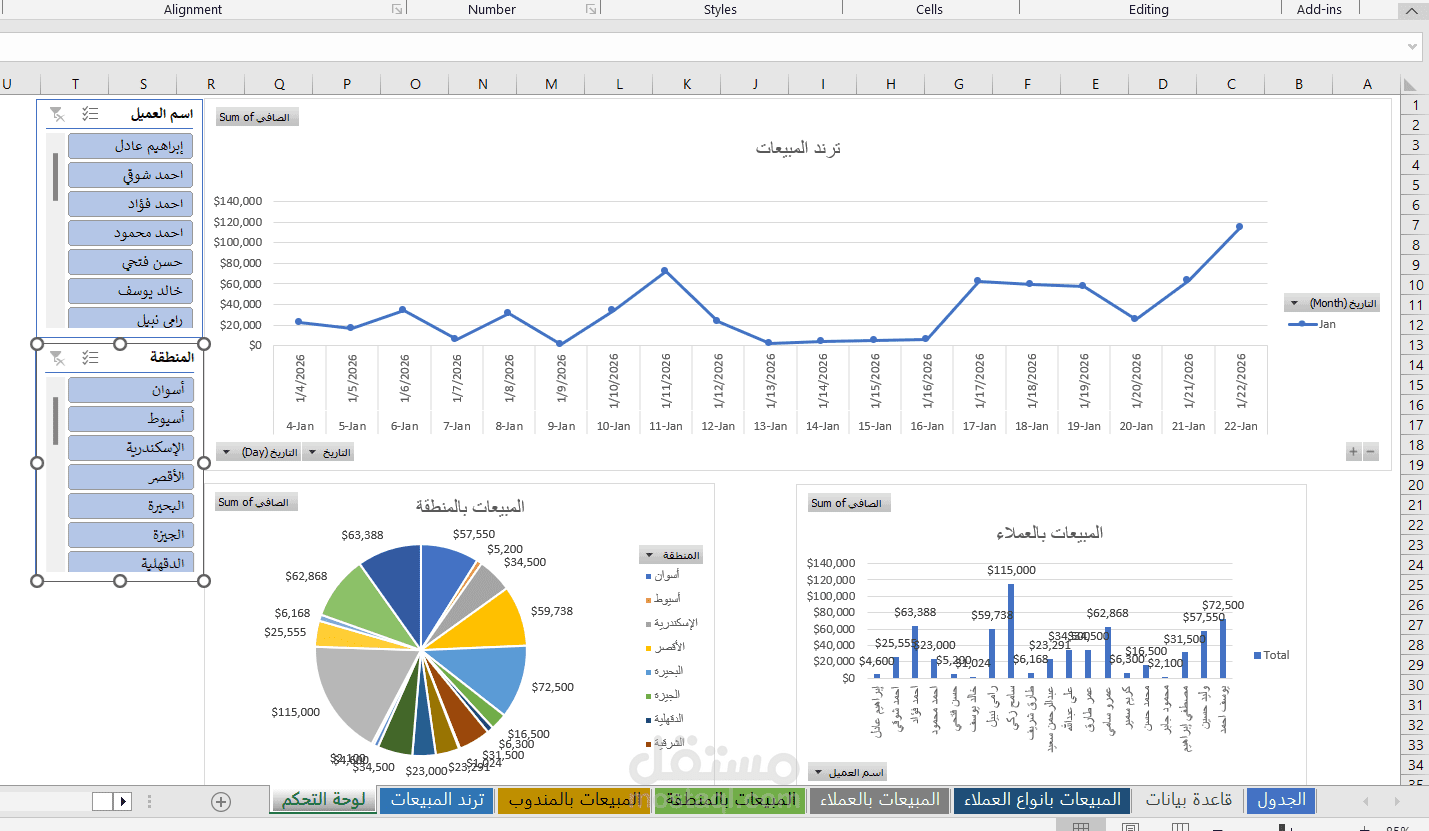
Task: Click the اسم العميل slicer scrollbar thumb
Action: point(55,177)
